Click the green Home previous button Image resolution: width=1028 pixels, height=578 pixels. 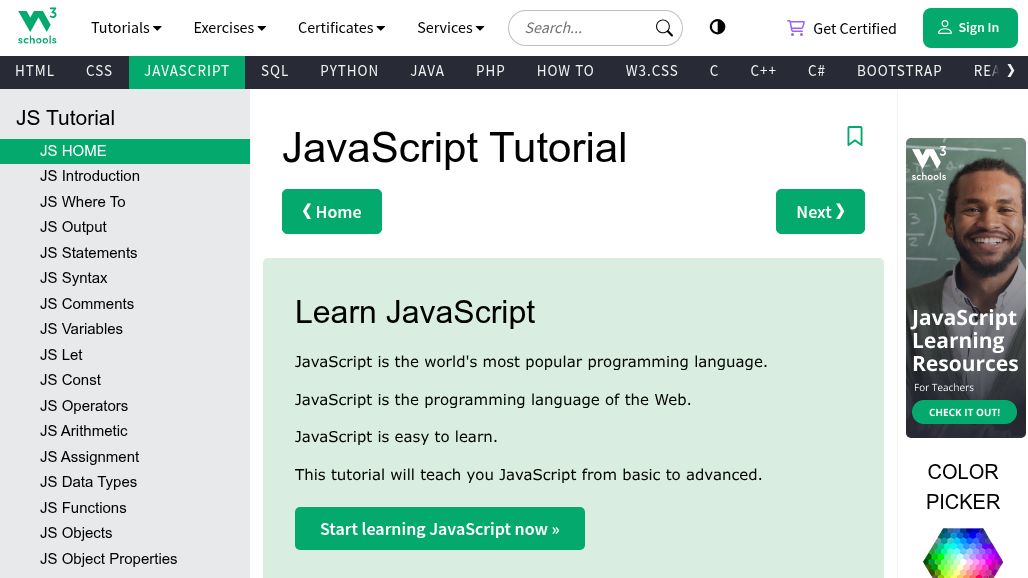(332, 212)
